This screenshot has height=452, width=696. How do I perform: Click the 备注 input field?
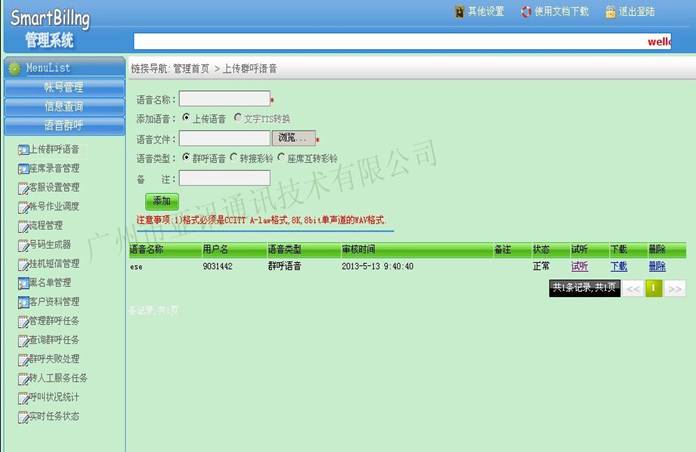pyautogui.click(x=225, y=178)
